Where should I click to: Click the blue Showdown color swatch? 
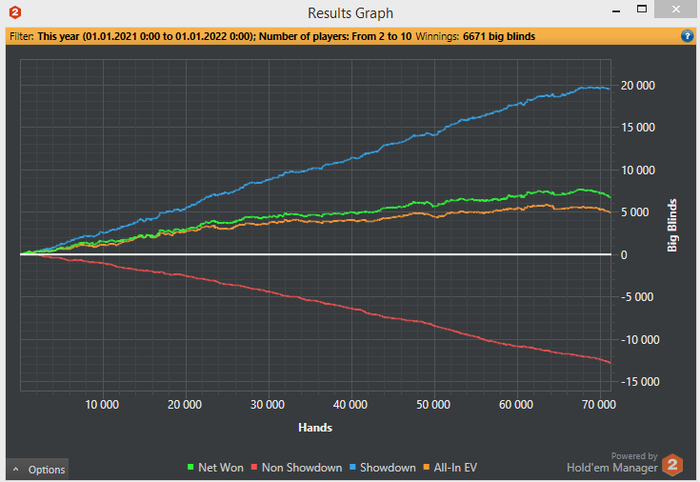pyautogui.click(x=352, y=467)
